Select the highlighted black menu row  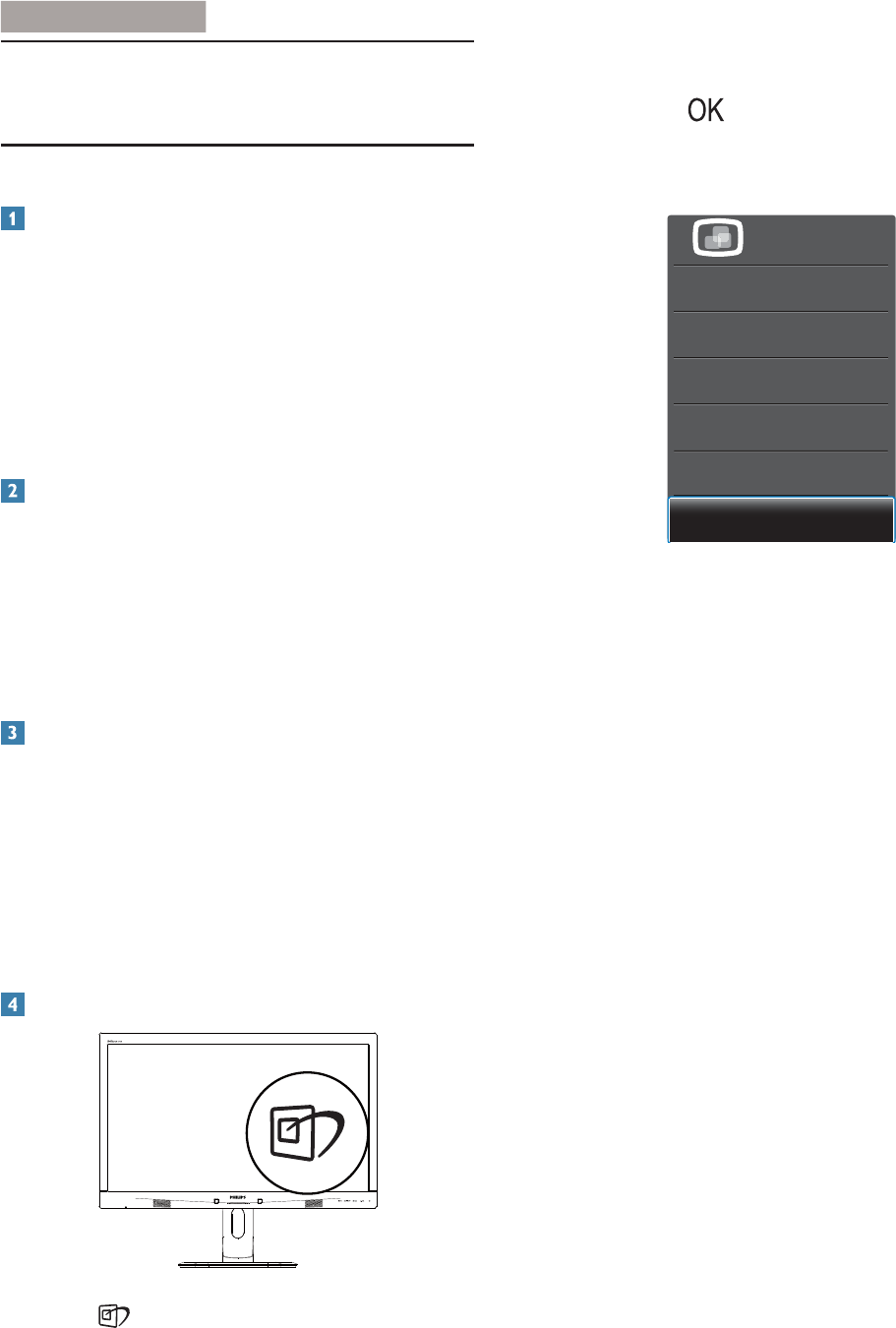(x=782, y=519)
